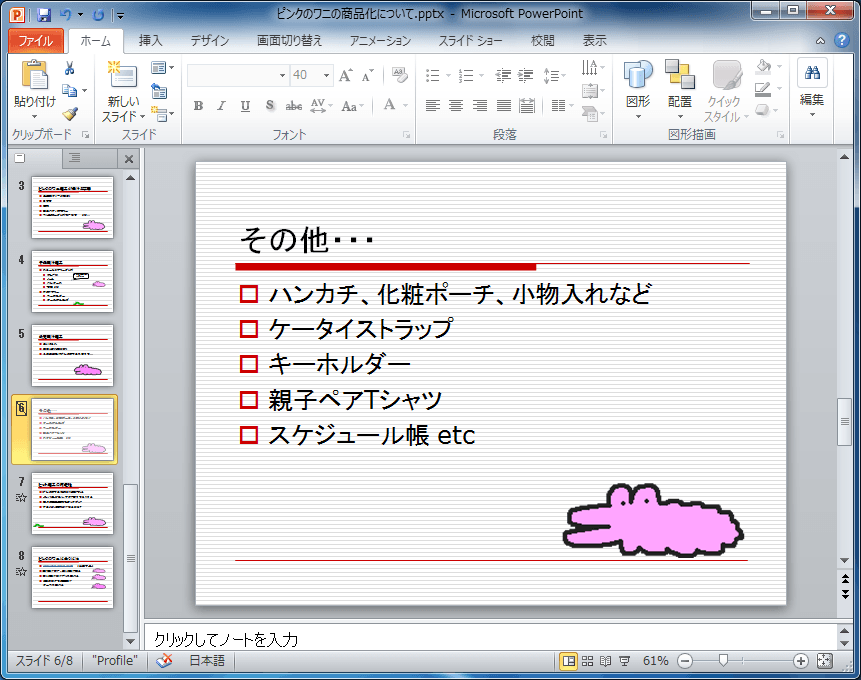Switch to the スライドショー tab
861x680 pixels.
[469, 41]
